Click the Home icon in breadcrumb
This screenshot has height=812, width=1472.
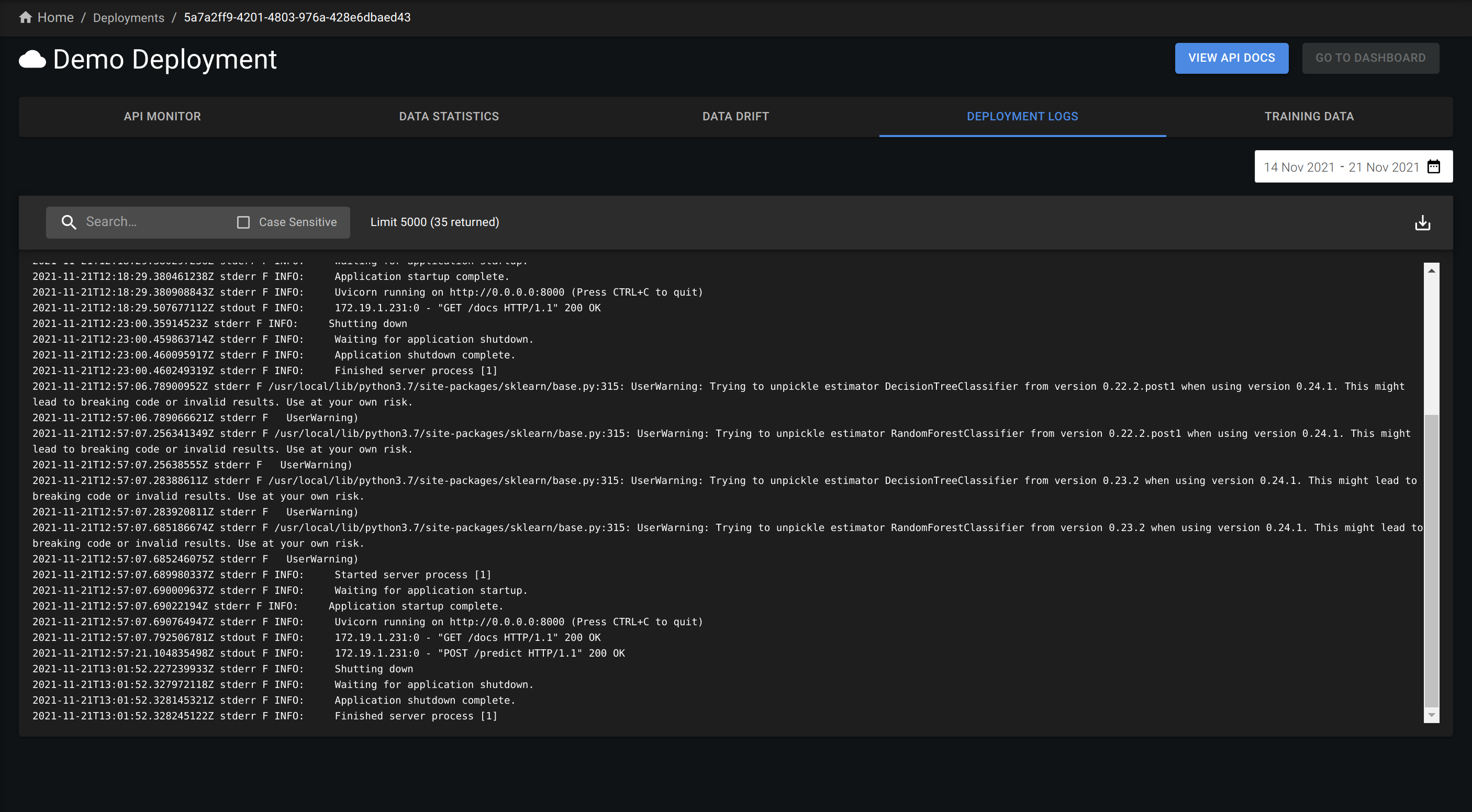click(x=25, y=17)
